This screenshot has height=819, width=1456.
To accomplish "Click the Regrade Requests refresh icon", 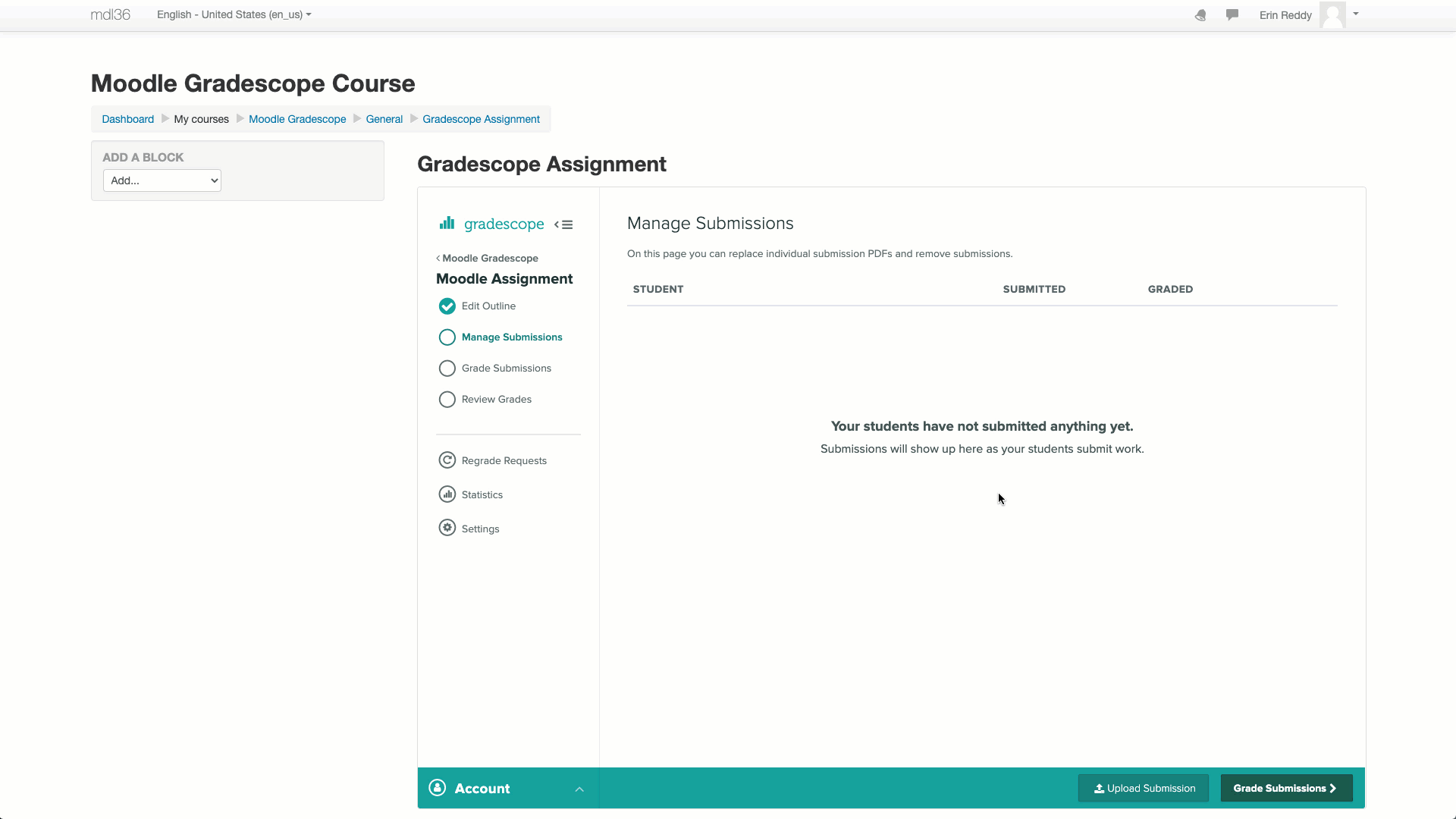I will point(447,460).
